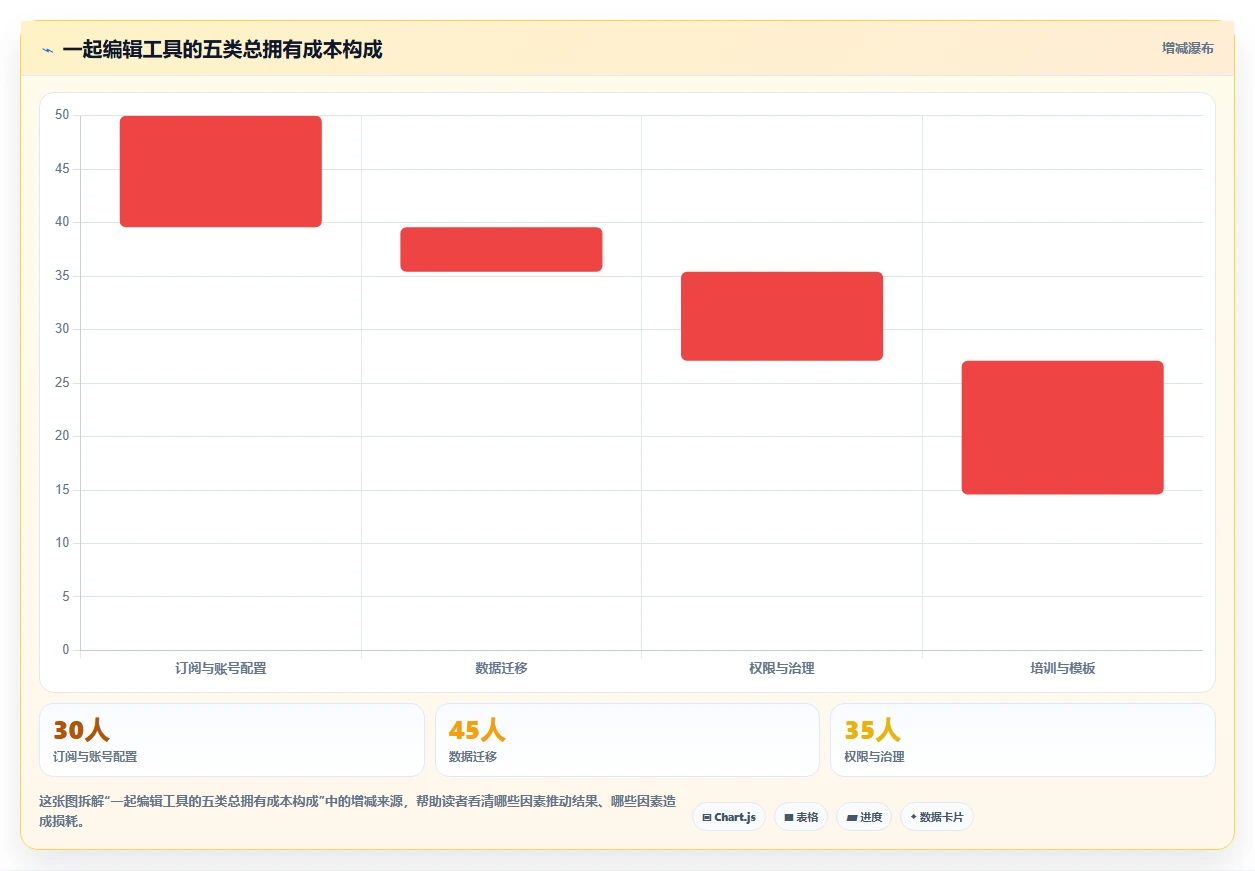Click y-axis value 0
This screenshot has width=1255, height=871.
[66, 650]
